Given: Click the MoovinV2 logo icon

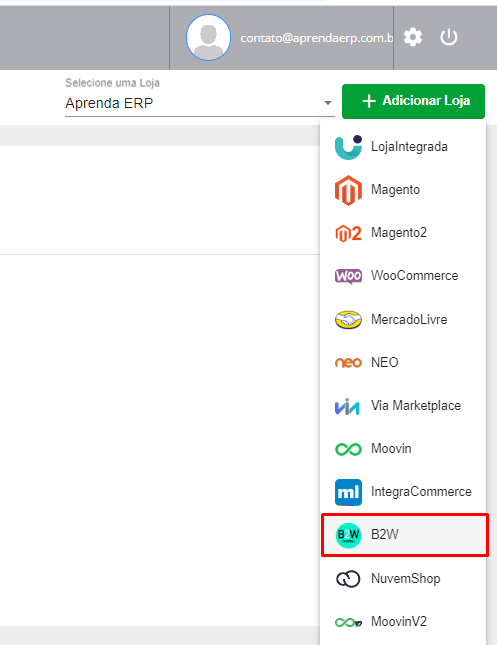Looking at the screenshot, I should [348, 622].
